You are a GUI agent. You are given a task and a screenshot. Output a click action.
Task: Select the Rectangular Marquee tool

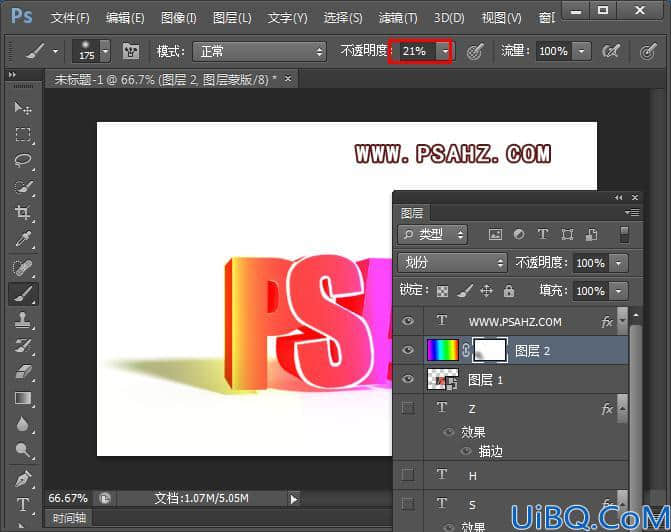(23, 134)
